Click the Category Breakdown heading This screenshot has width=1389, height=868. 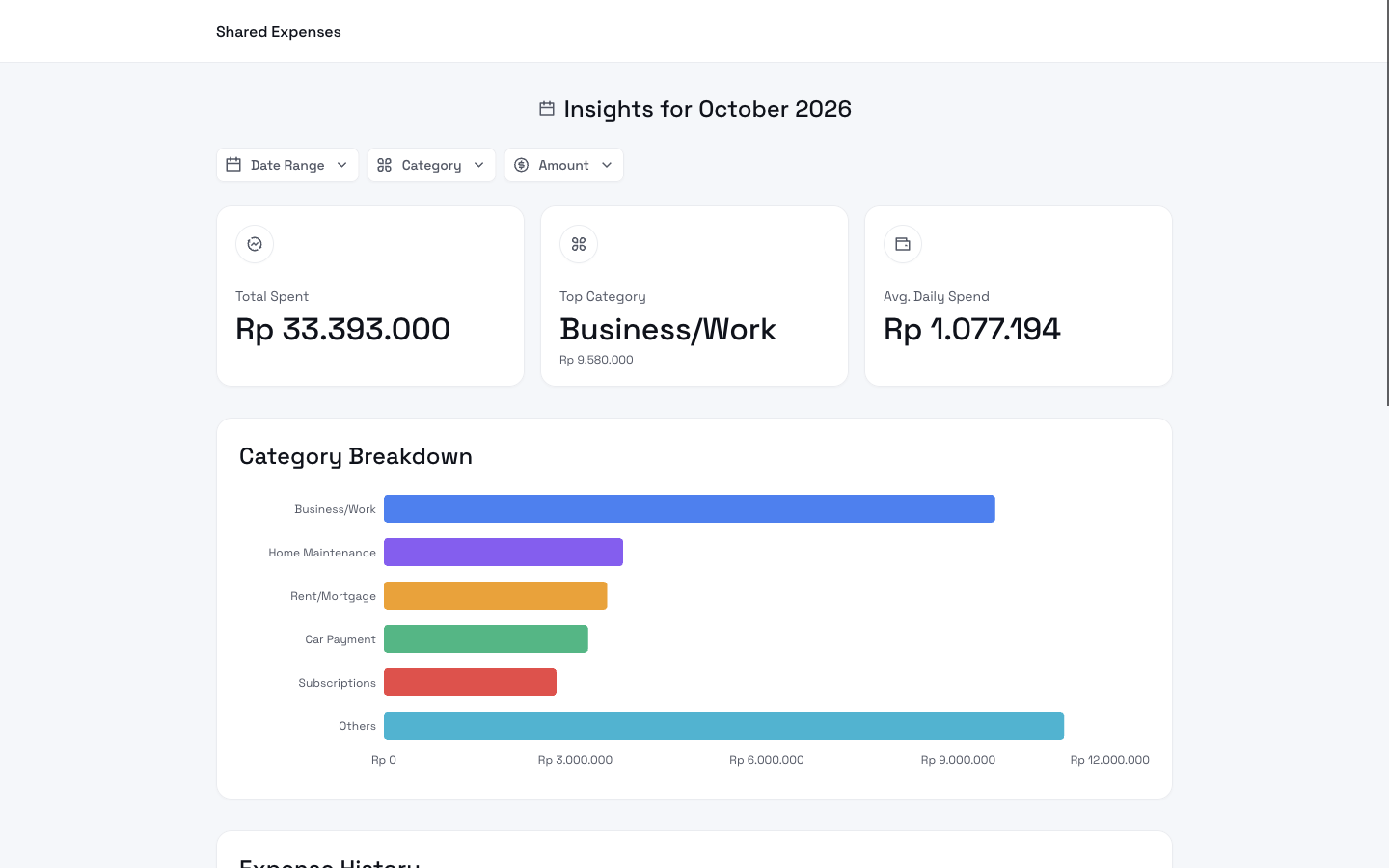[x=356, y=456]
